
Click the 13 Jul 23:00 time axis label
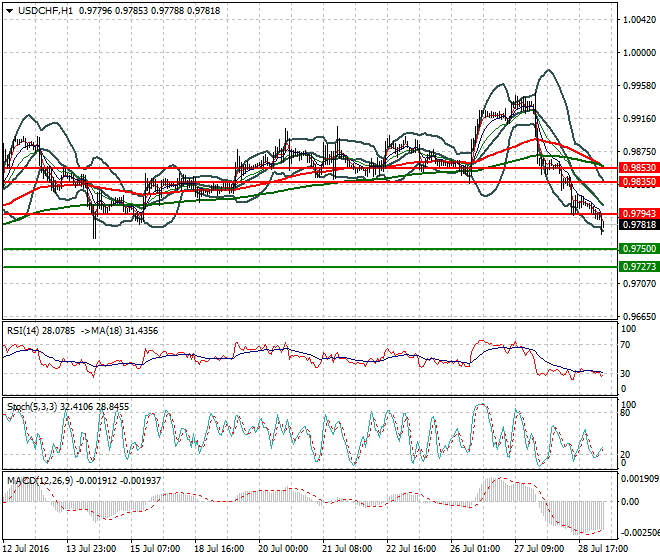[x=91, y=549]
